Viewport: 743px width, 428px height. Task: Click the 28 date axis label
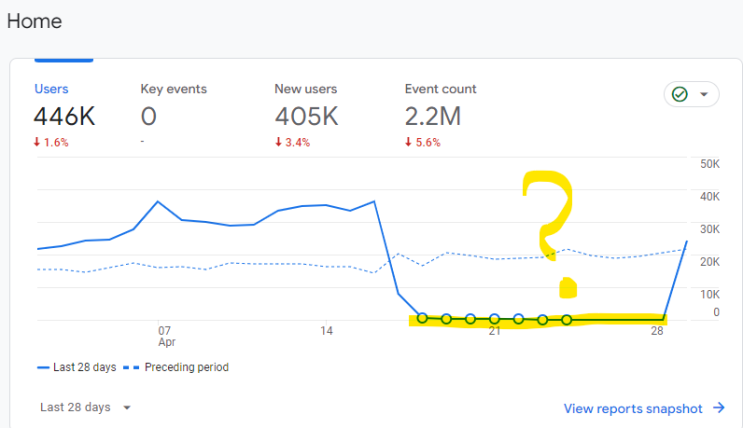tap(657, 331)
